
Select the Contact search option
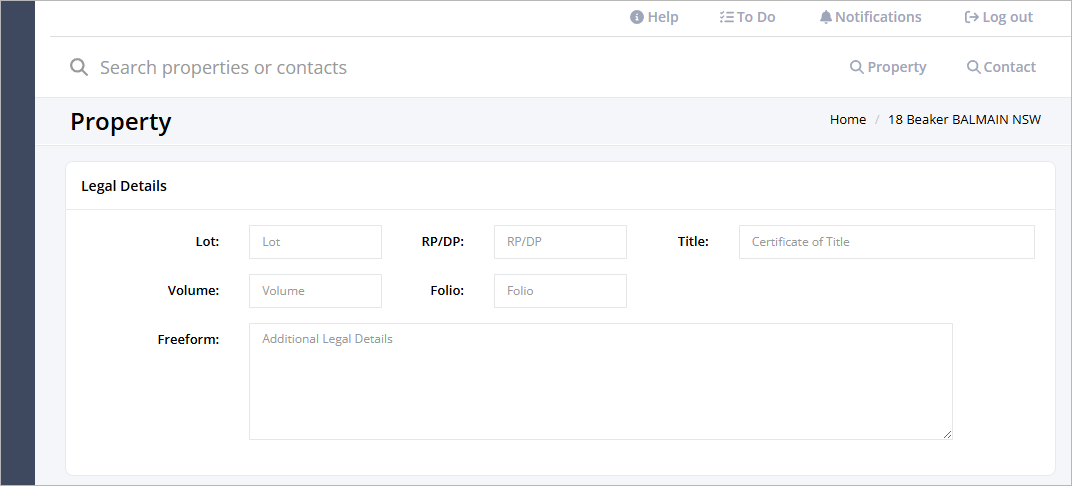coord(1001,67)
